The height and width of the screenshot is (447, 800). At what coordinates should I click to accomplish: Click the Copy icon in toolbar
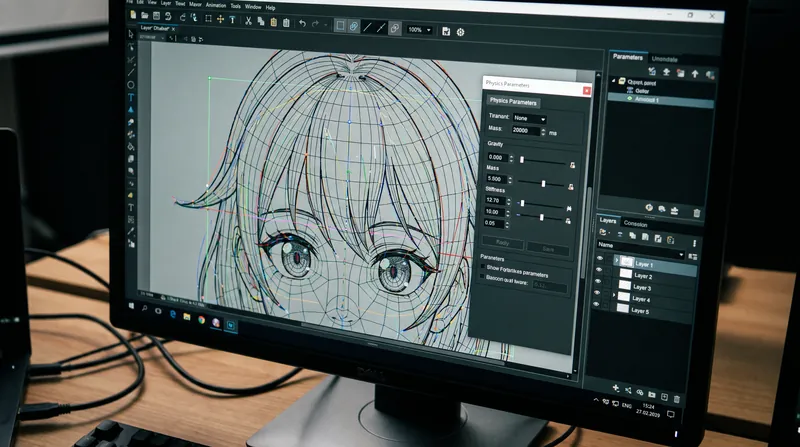tap(261, 21)
